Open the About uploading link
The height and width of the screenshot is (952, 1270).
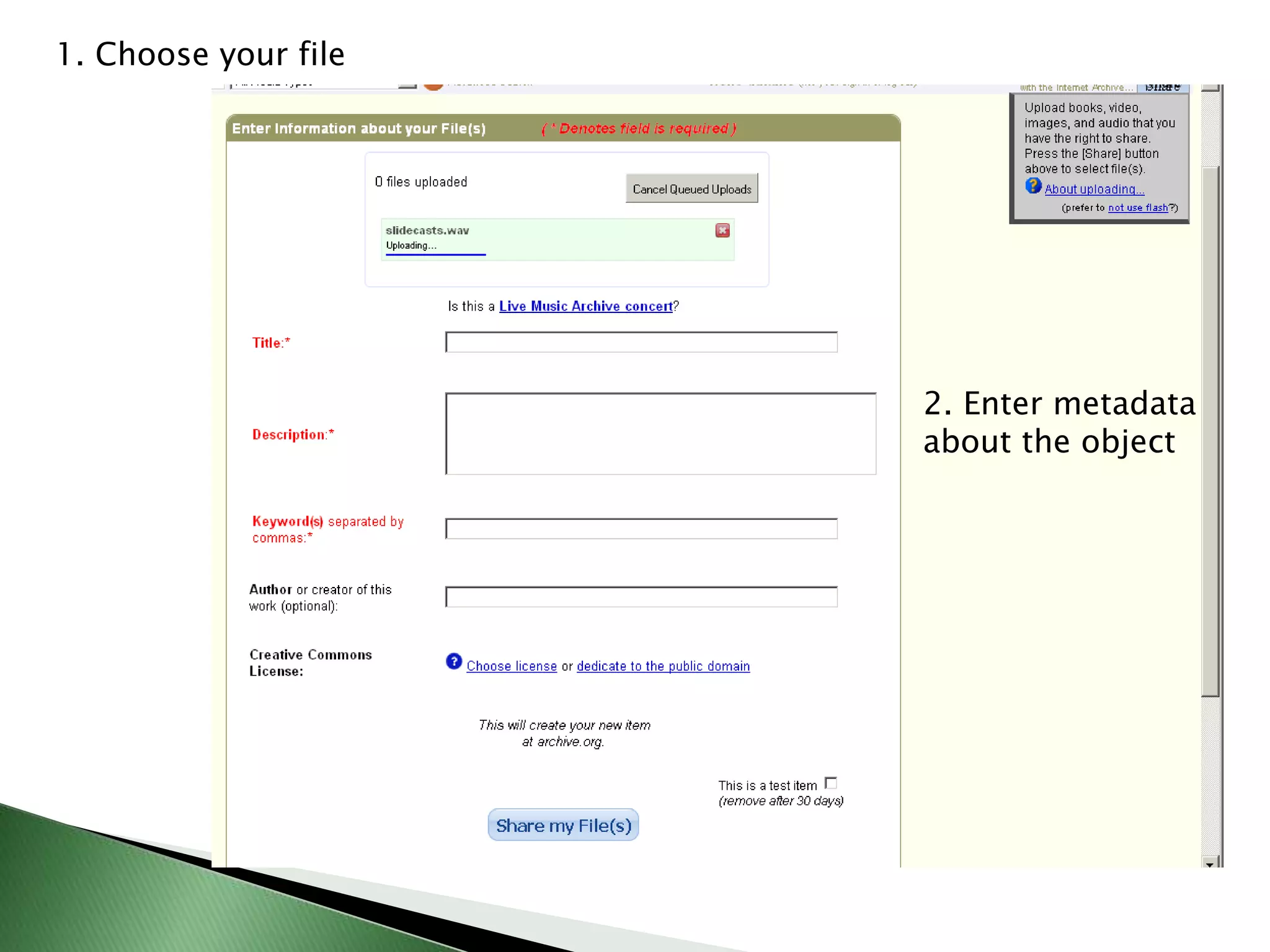tap(1094, 190)
